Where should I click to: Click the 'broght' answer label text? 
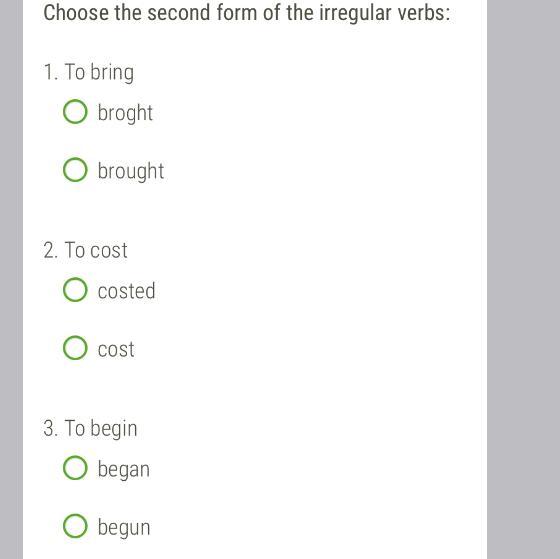click(x=125, y=114)
